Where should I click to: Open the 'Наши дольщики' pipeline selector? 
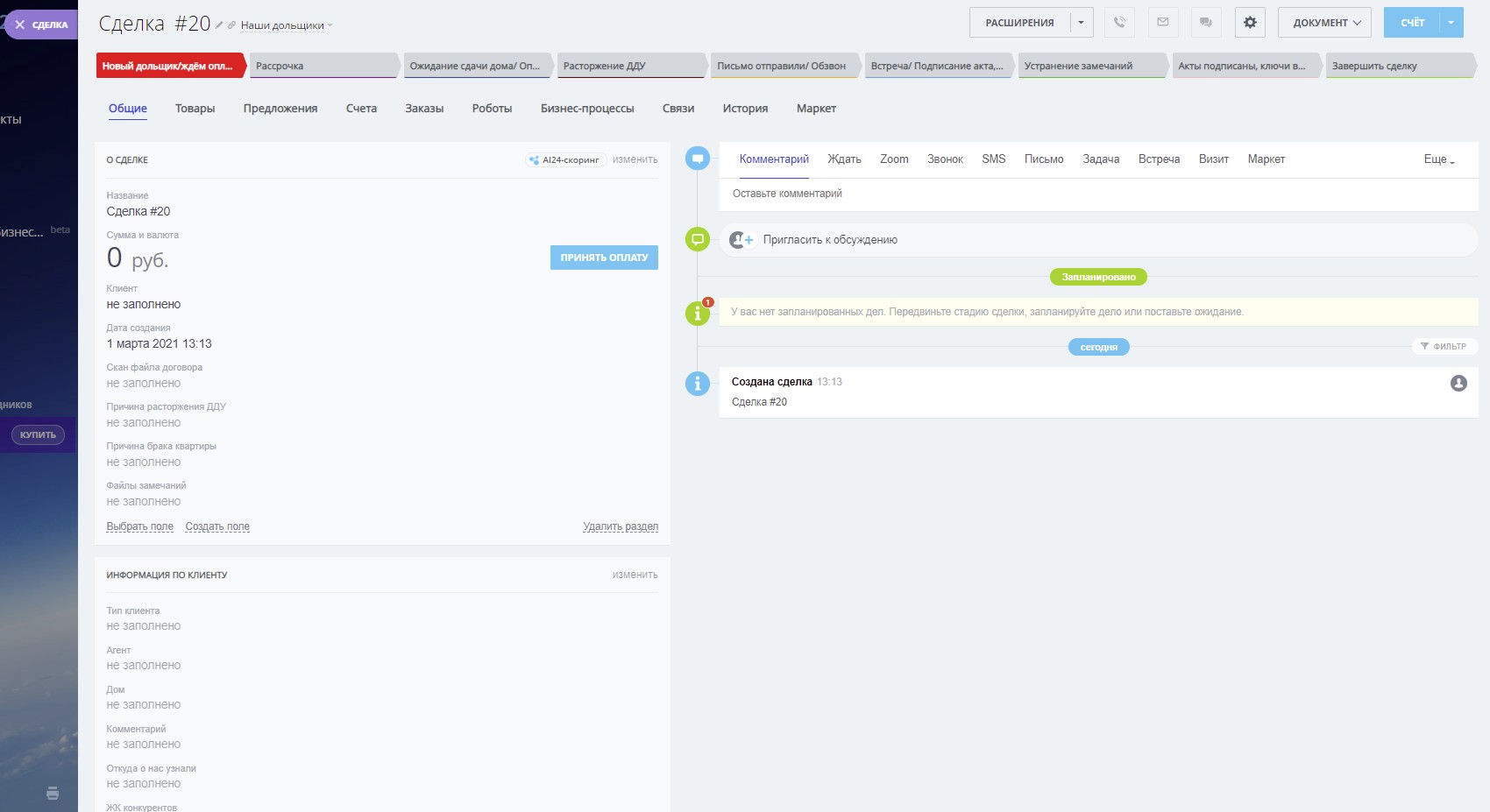click(x=286, y=26)
